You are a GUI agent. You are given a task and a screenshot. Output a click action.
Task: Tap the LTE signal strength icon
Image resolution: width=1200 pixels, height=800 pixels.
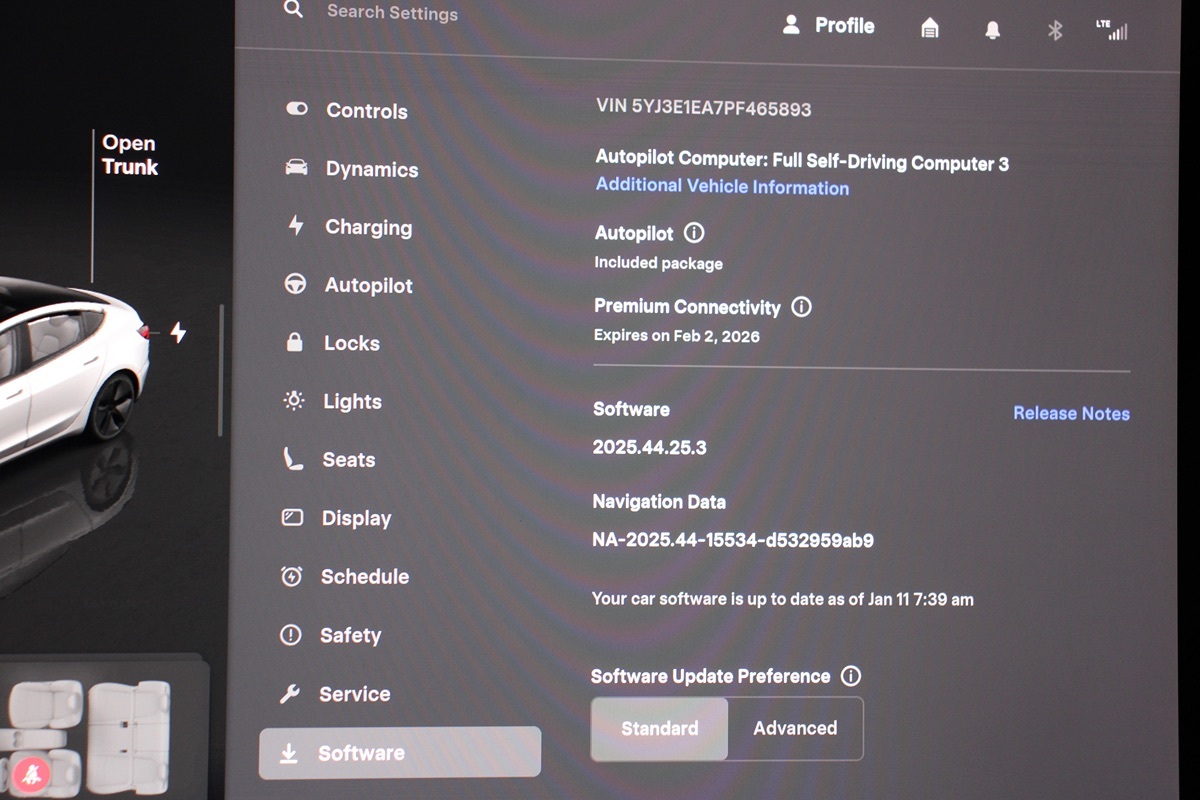[x=1111, y=30]
